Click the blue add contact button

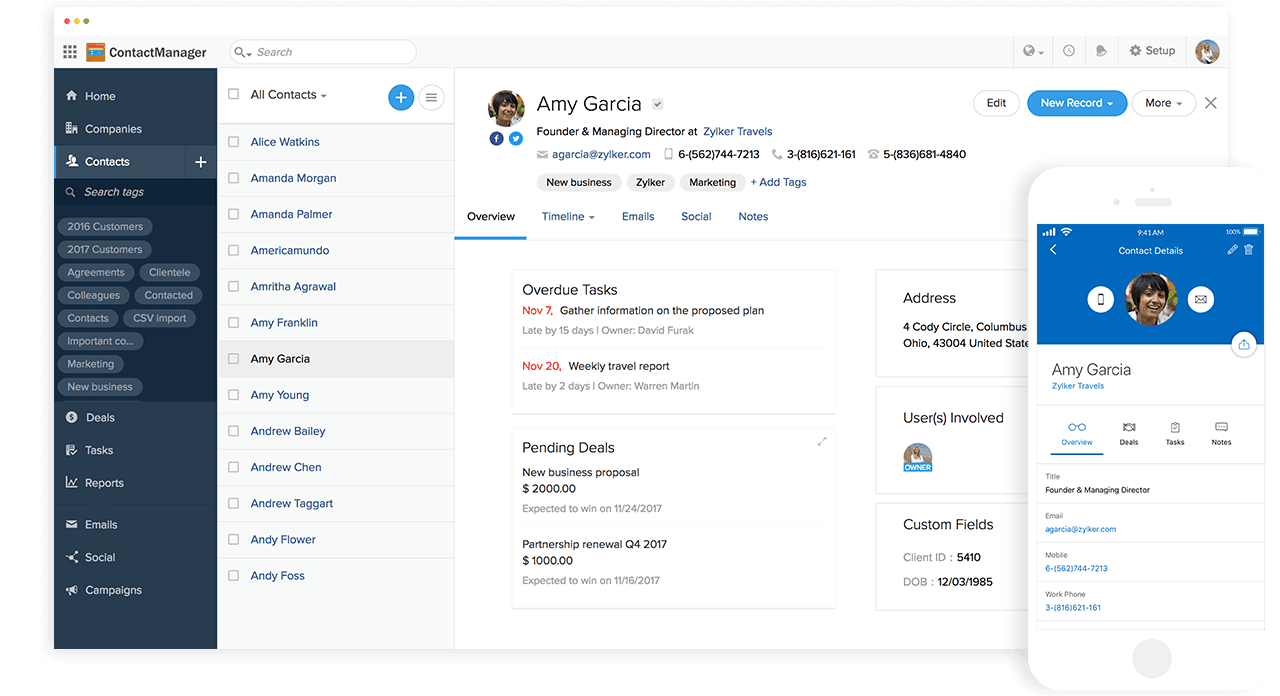[401, 97]
